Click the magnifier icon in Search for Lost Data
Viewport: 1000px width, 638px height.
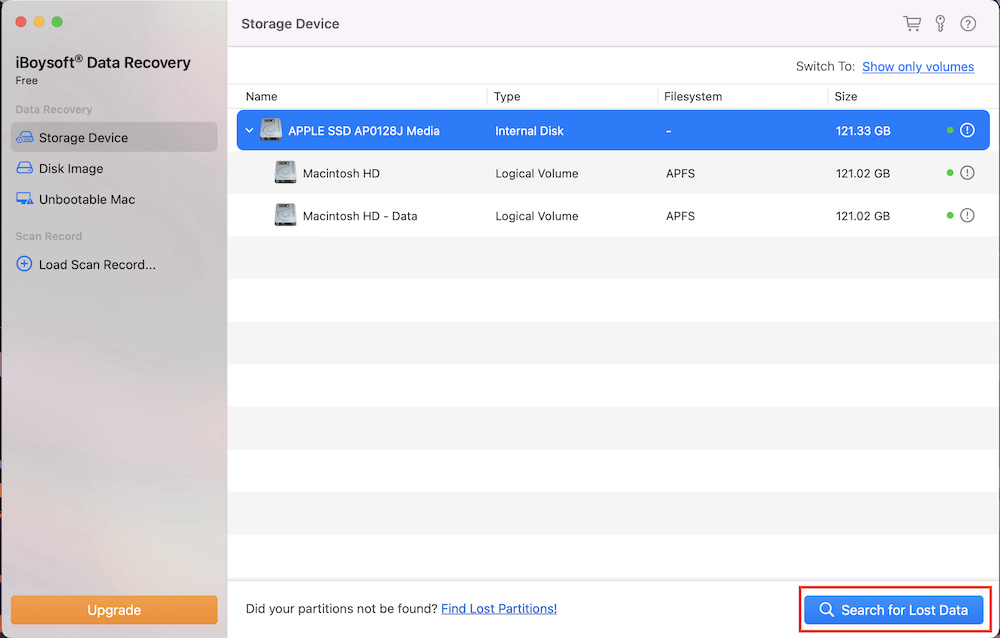(x=827, y=609)
